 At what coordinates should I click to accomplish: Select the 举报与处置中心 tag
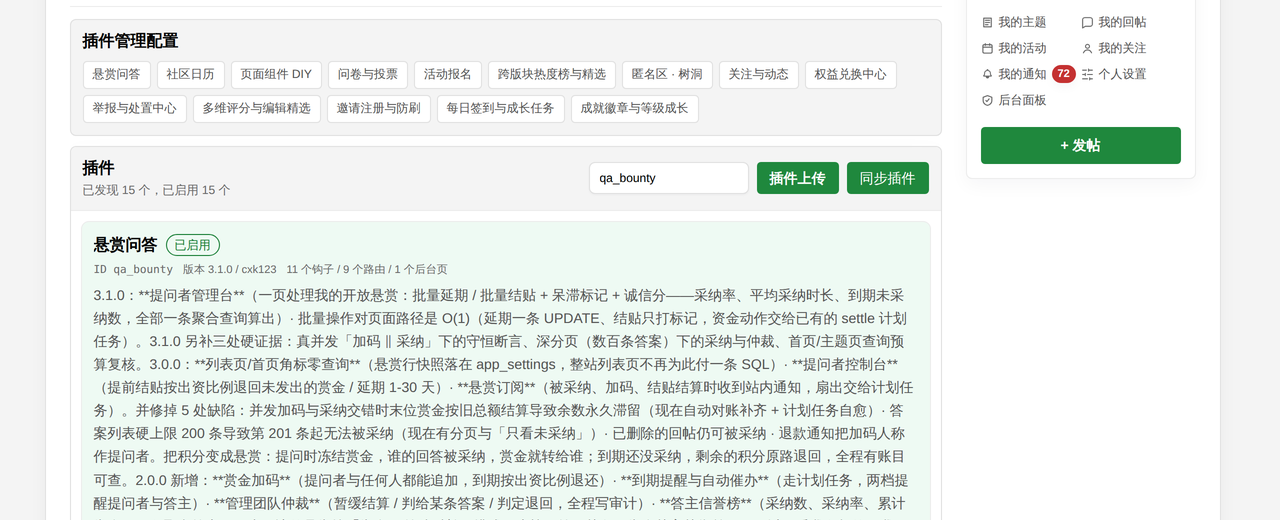tap(135, 109)
